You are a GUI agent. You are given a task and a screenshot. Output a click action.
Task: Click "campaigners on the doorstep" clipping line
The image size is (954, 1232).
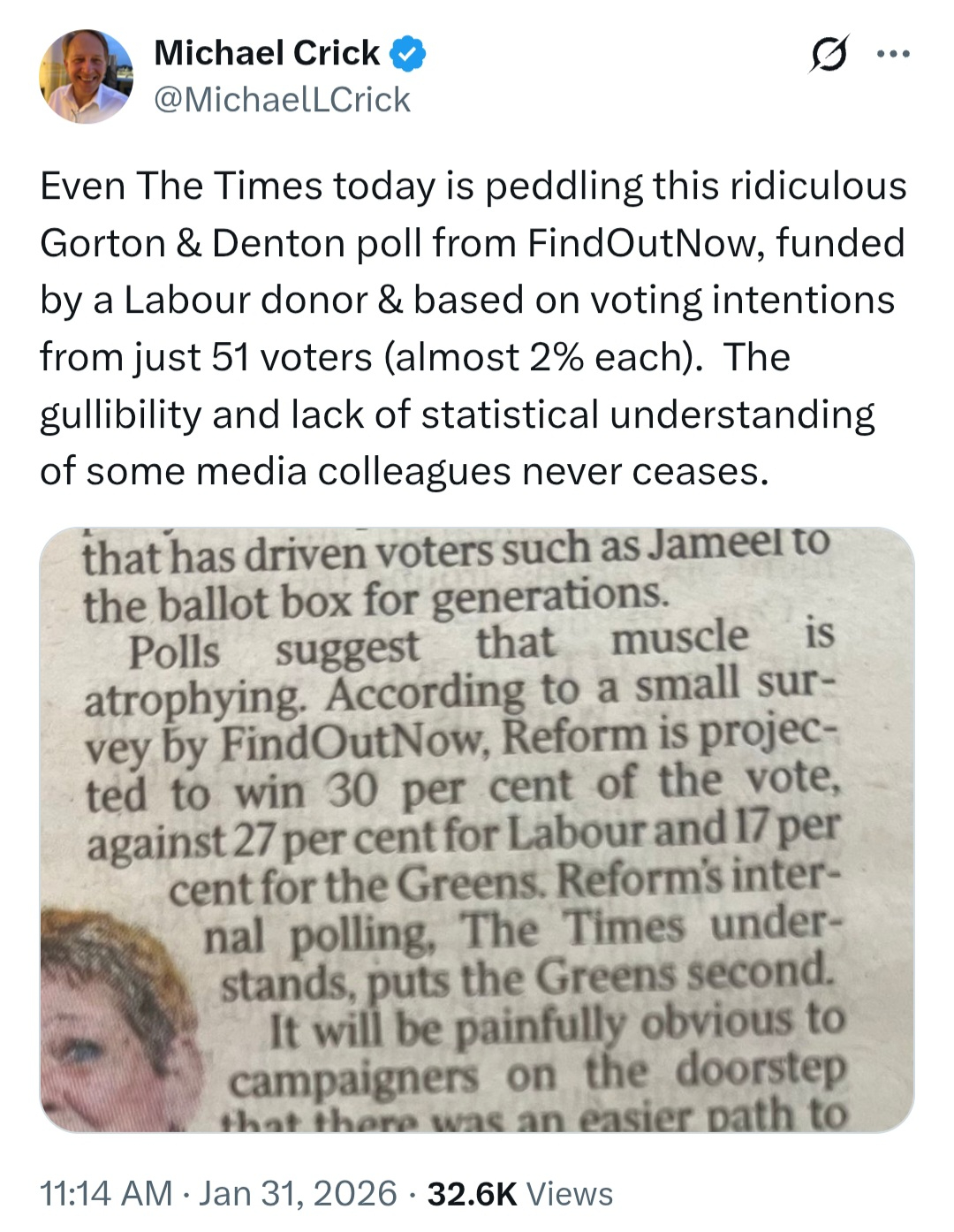(537, 1075)
